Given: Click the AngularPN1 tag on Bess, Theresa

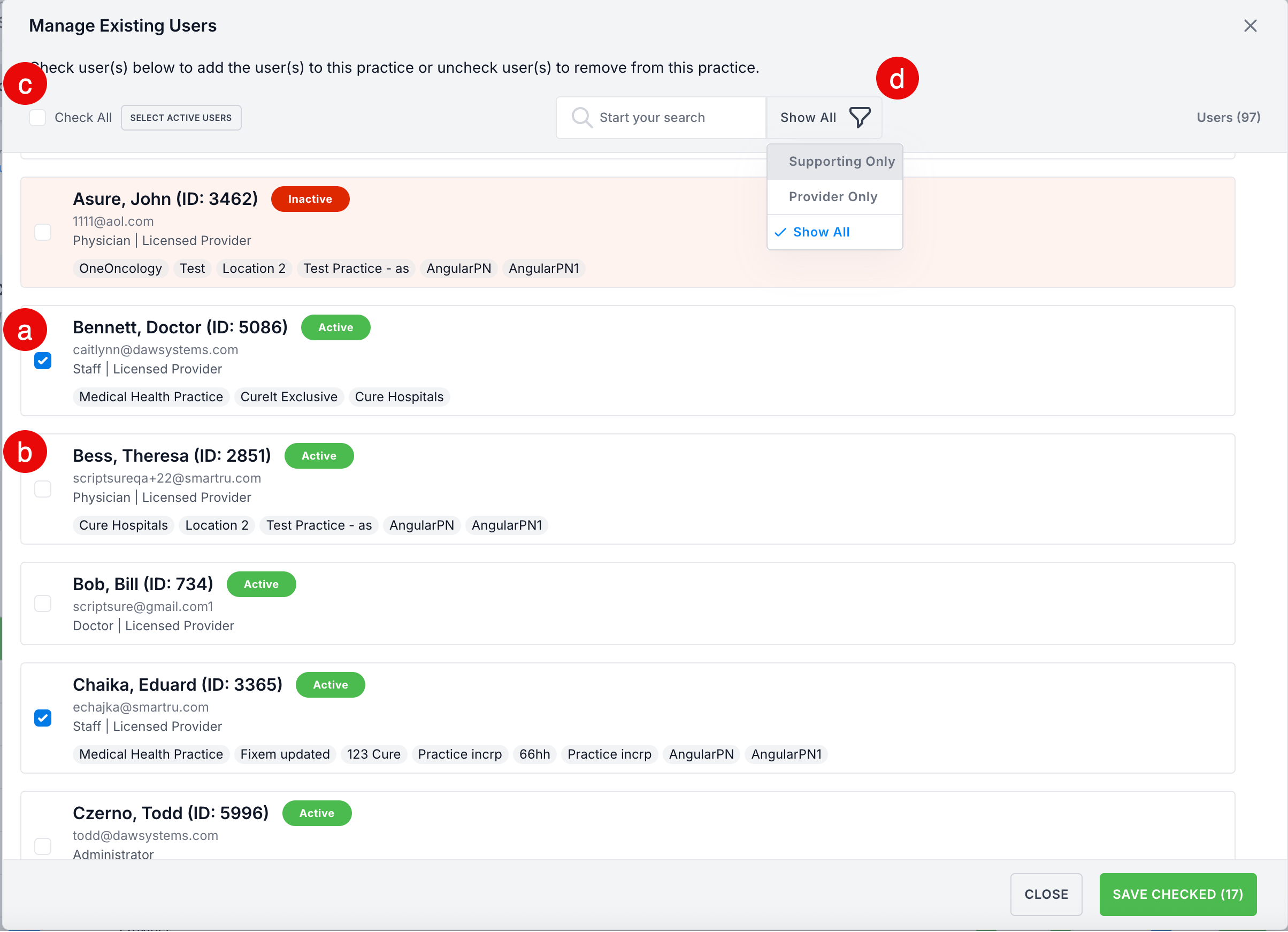Looking at the screenshot, I should point(507,525).
